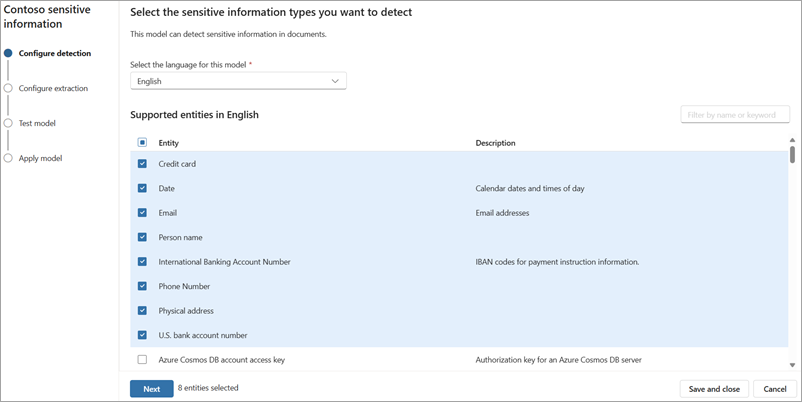Uncheck the Date entity checkbox
802x402 pixels.
click(x=142, y=188)
